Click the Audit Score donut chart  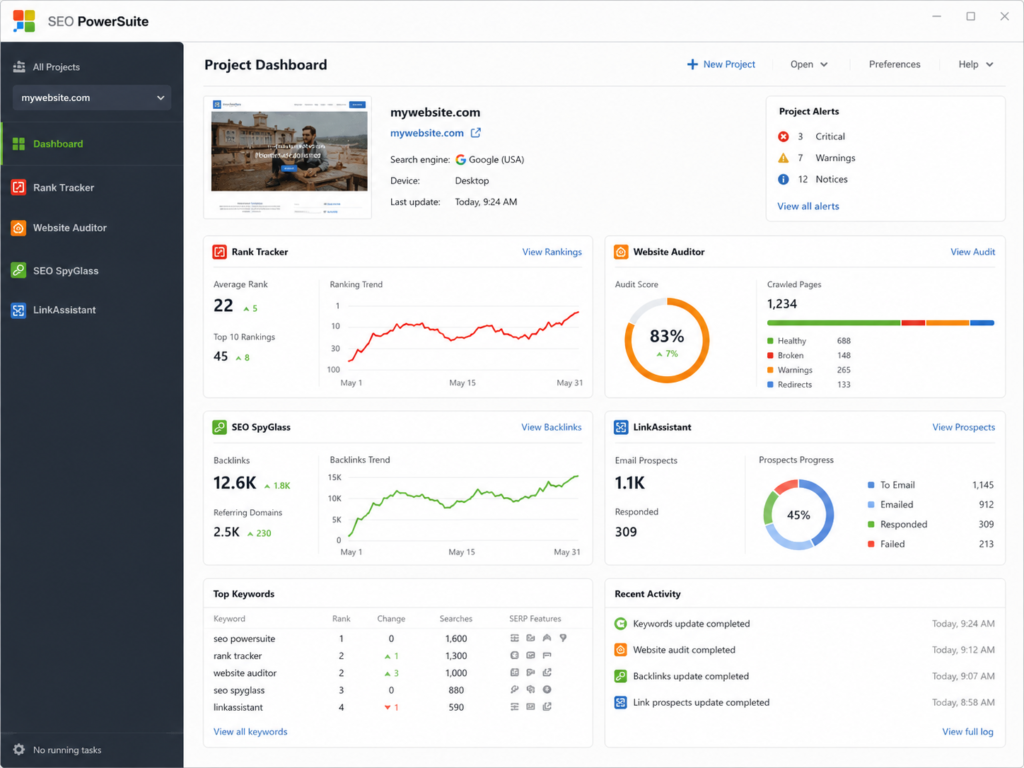(667, 340)
